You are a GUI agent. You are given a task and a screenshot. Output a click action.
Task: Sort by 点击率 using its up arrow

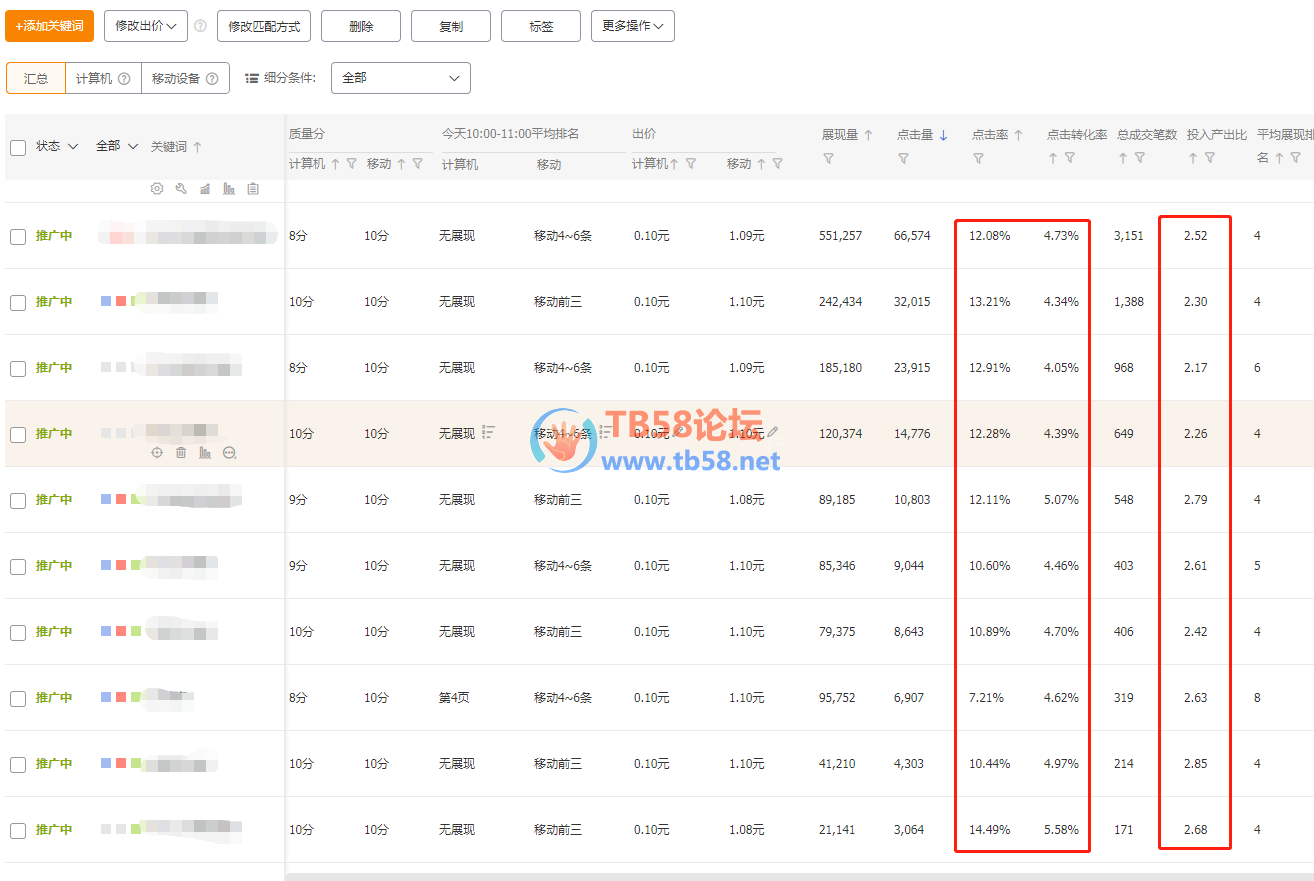pos(1018,135)
